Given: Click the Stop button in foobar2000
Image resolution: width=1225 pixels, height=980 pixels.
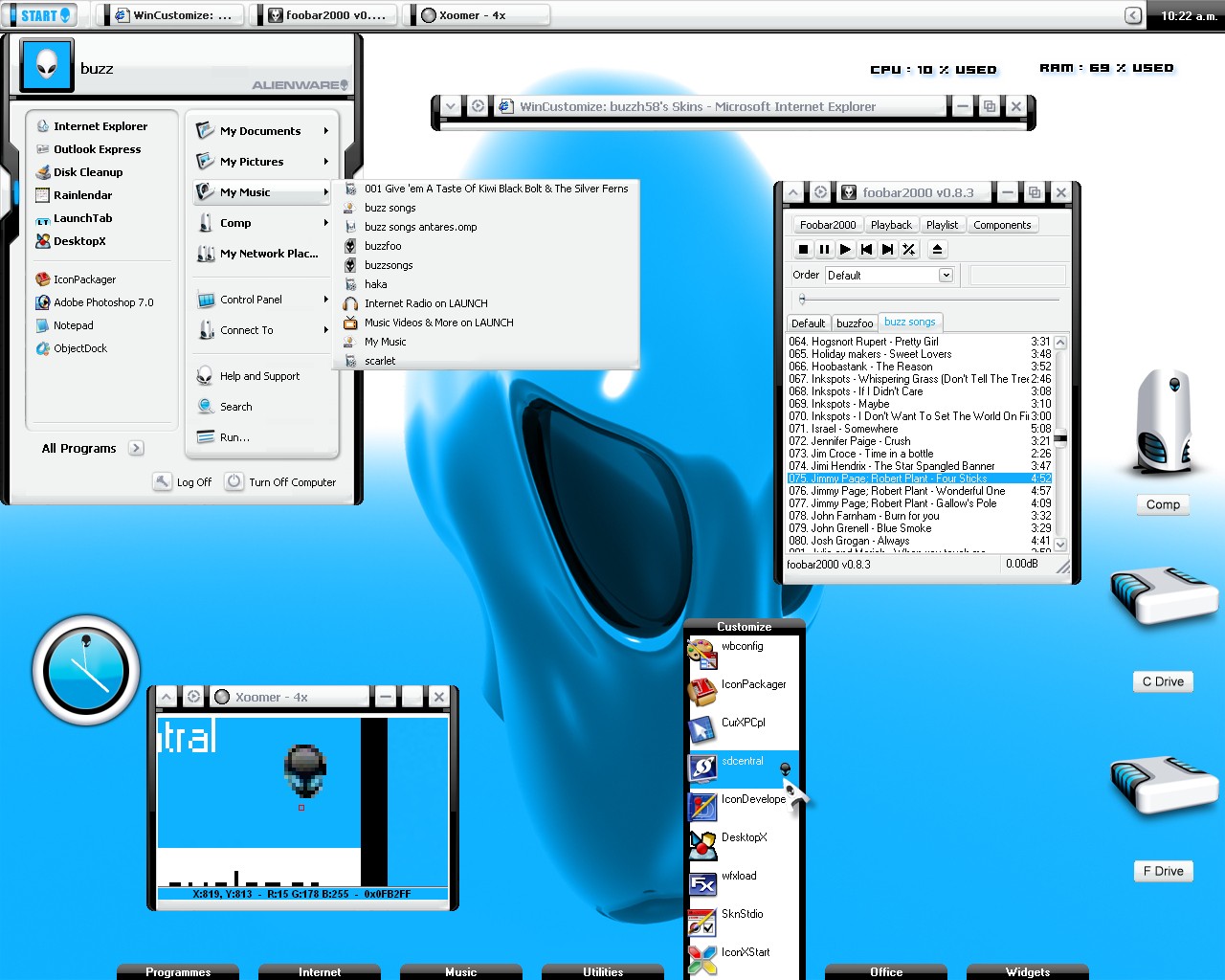Looking at the screenshot, I should click(804, 250).
